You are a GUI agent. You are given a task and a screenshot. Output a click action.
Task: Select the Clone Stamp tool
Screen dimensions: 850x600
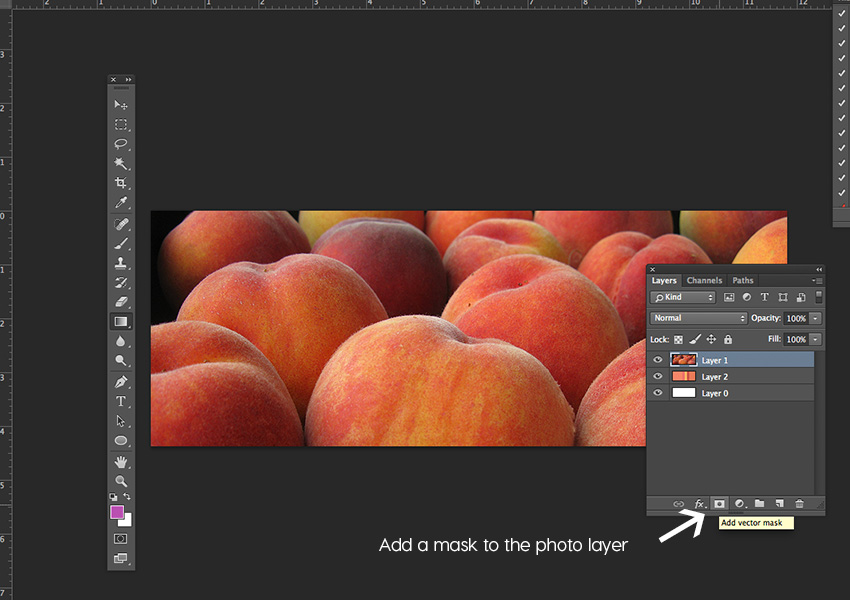(x=121, y=262)
